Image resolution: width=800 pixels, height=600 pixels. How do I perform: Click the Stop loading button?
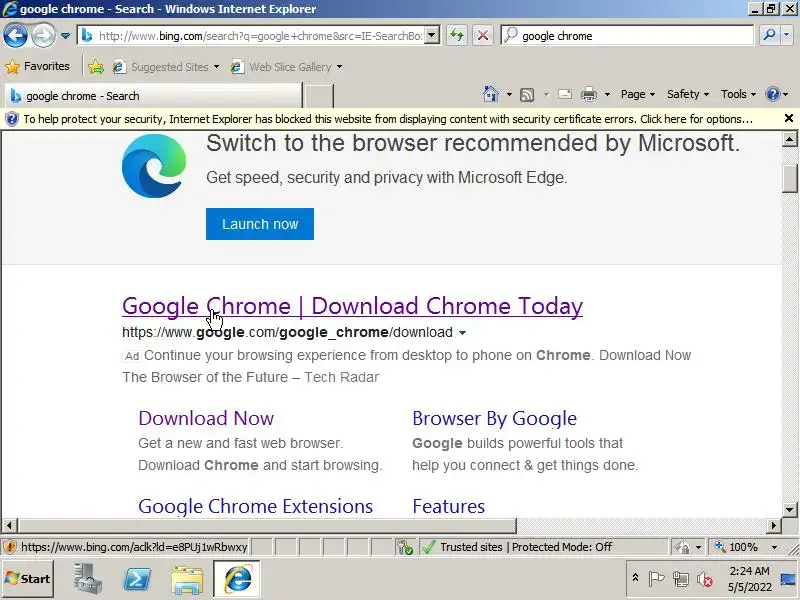pyautogui.click(x=483, y=35)
